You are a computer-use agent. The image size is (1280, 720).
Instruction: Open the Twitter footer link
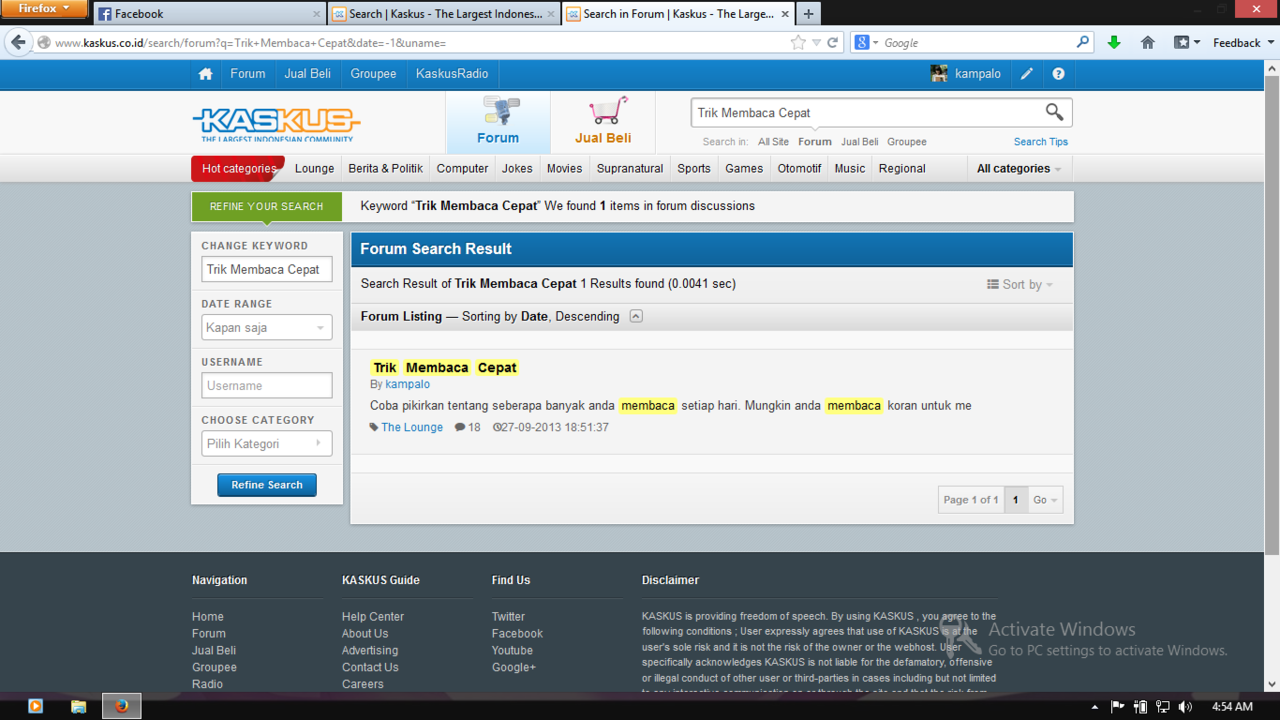(x=508, y=617)
